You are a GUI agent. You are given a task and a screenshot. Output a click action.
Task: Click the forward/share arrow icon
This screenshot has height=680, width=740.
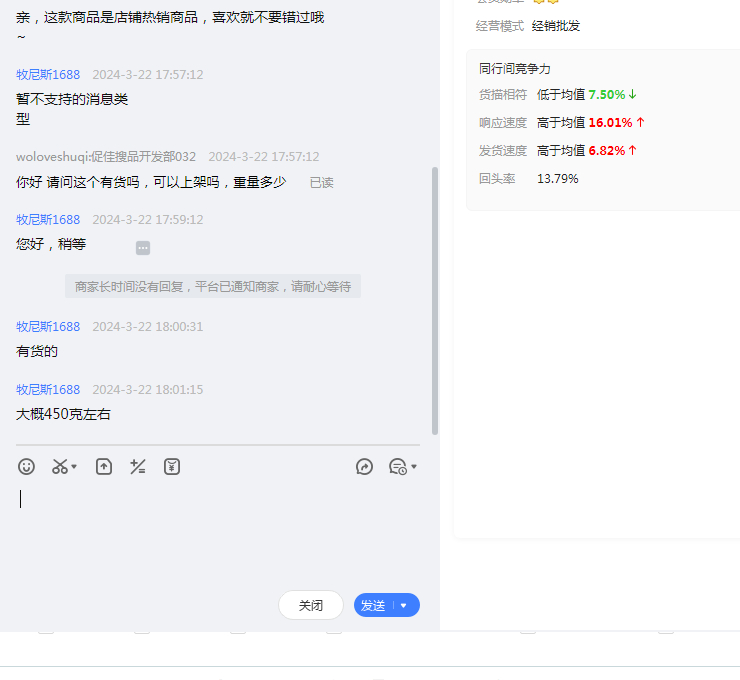pyautogui.click(x=365, y=467)
